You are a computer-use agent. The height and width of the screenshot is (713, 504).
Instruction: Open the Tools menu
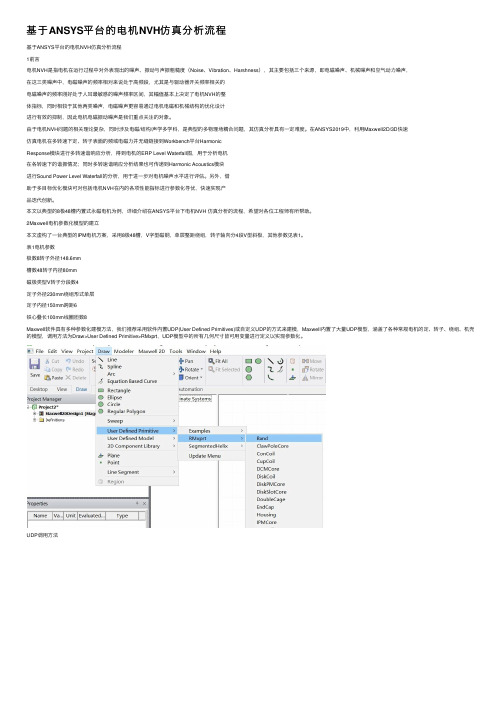point(176,351)
